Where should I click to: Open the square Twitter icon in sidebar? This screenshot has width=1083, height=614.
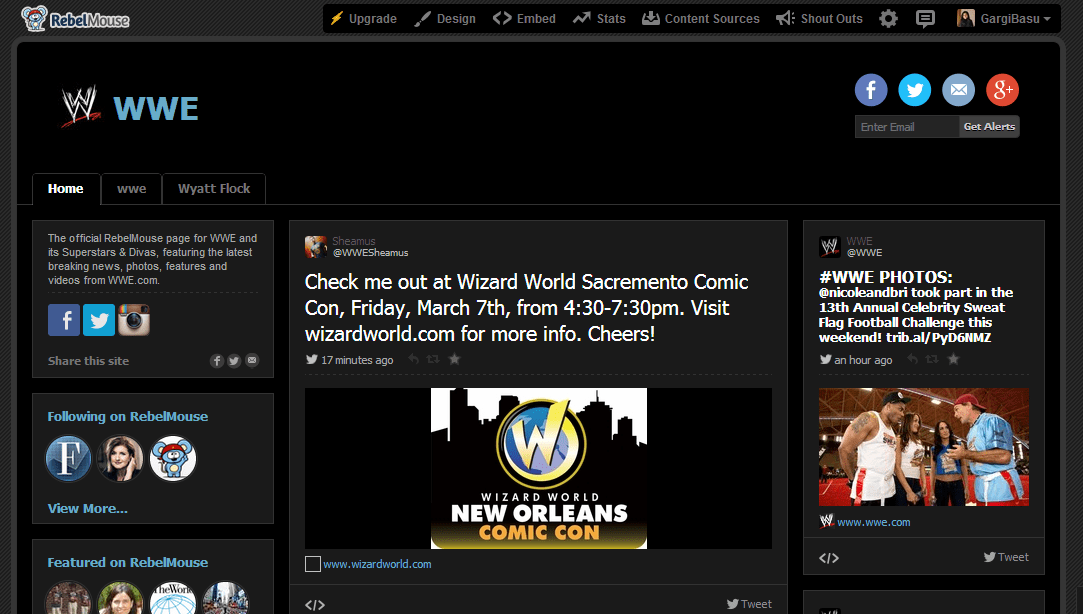(99, 320)
